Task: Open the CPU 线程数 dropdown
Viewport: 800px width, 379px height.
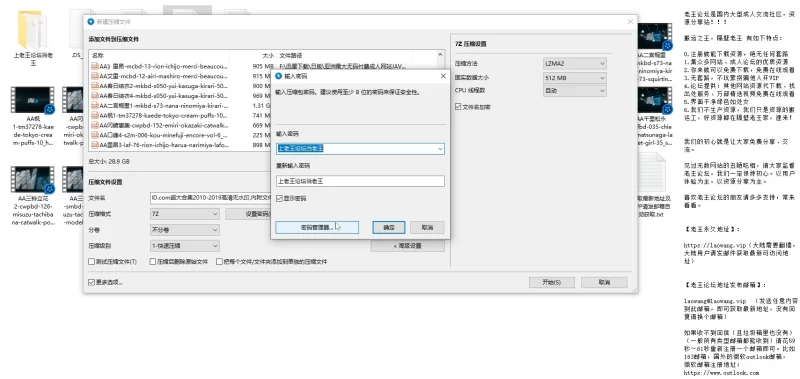Action: click(574, 91)
